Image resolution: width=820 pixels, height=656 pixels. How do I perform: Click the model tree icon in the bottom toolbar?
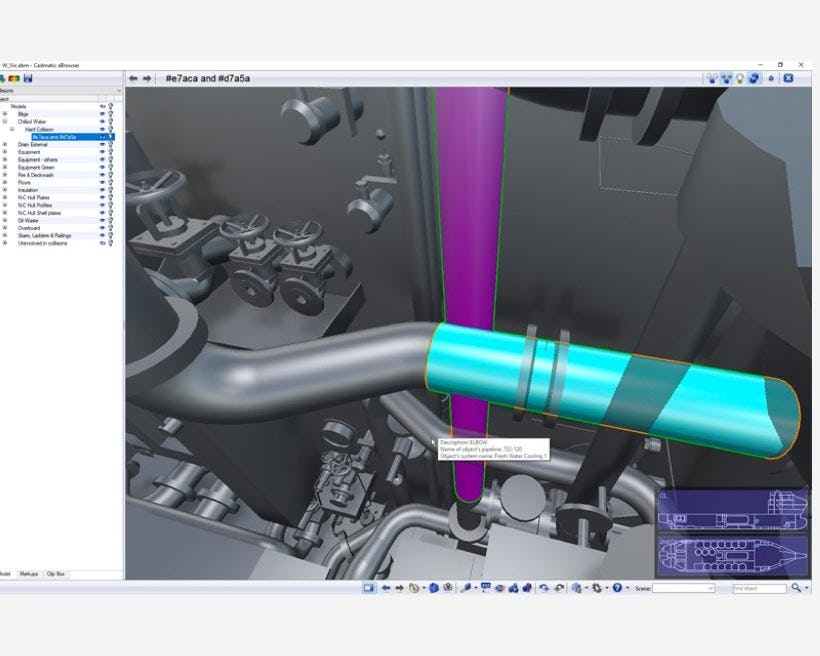[576, 588]
